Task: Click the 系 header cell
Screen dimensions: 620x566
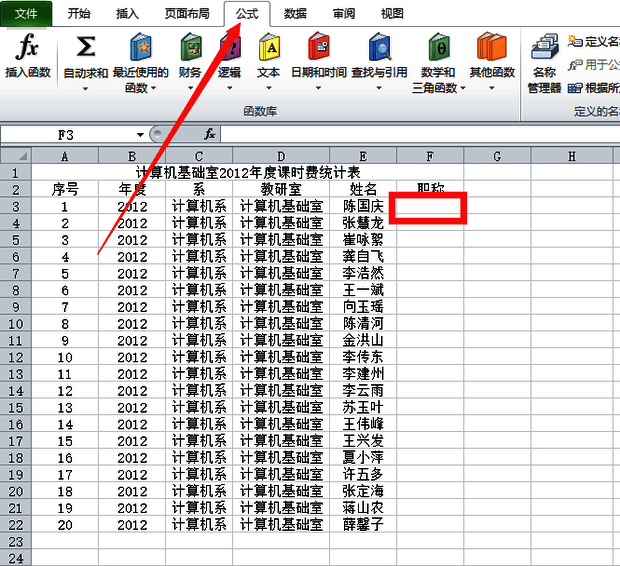Action: click(199, 189)
